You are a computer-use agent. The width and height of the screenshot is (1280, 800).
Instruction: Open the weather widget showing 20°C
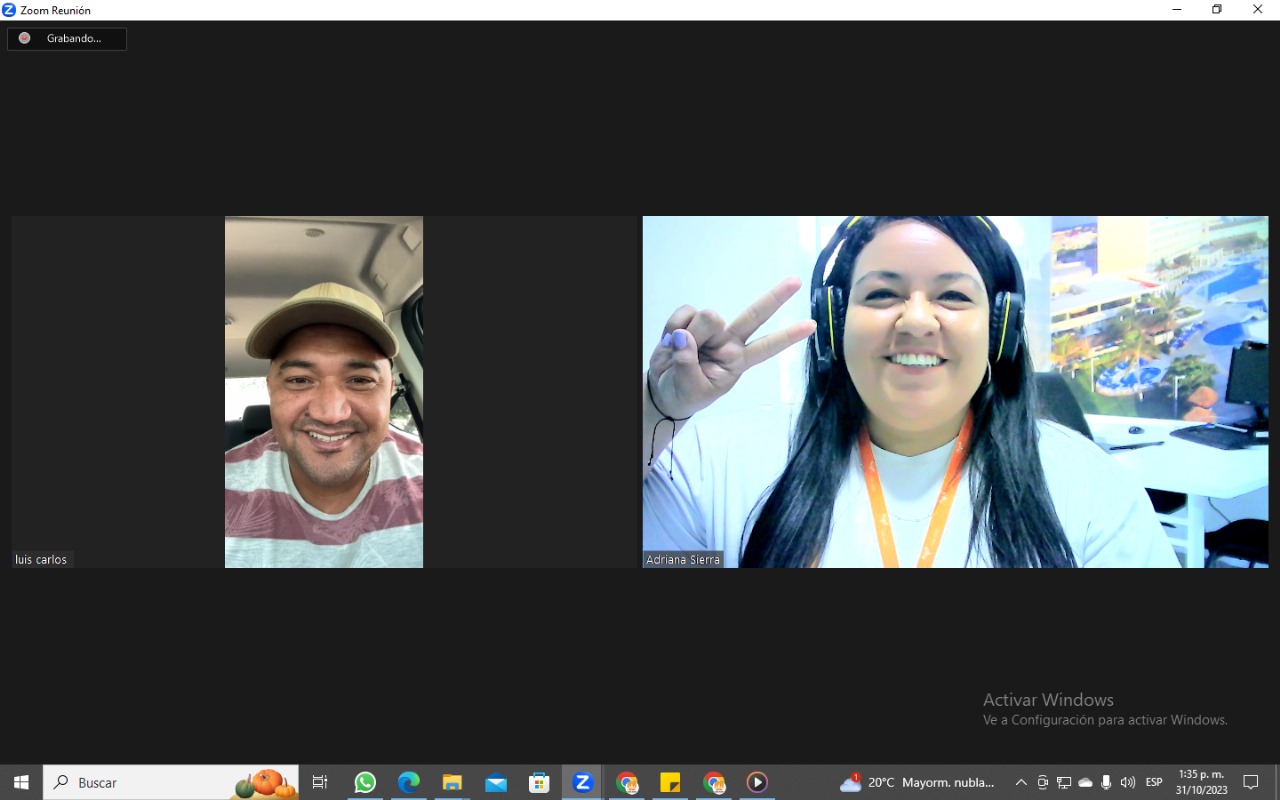[918, 782]
